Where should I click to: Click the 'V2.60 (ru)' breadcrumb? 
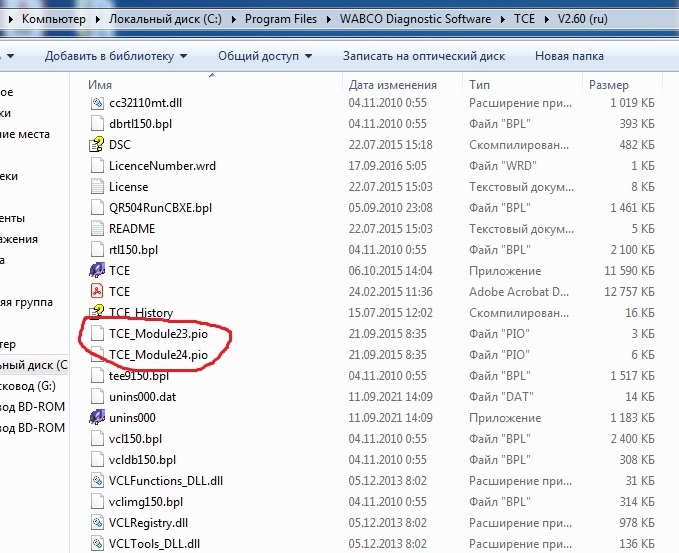click(582, 19)
